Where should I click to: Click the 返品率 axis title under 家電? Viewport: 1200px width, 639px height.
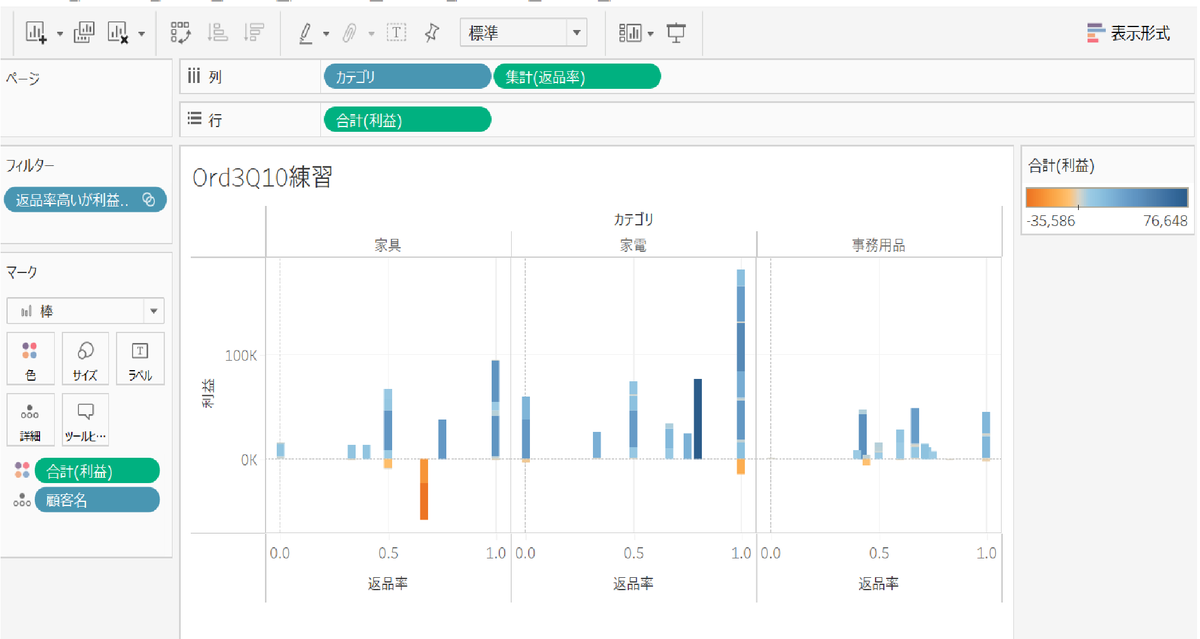633,583
